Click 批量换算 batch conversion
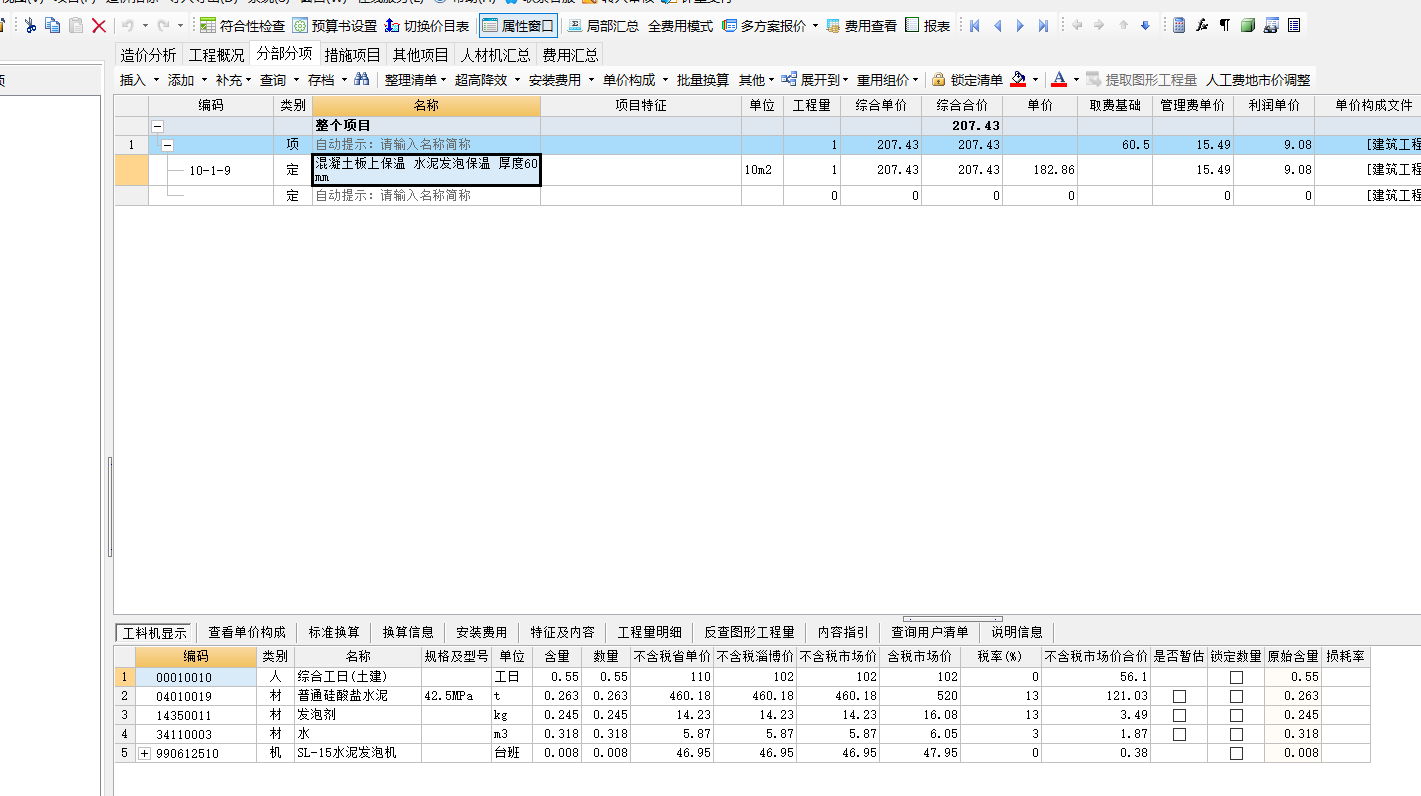1421x796 pixels. [x=703, y=79]
